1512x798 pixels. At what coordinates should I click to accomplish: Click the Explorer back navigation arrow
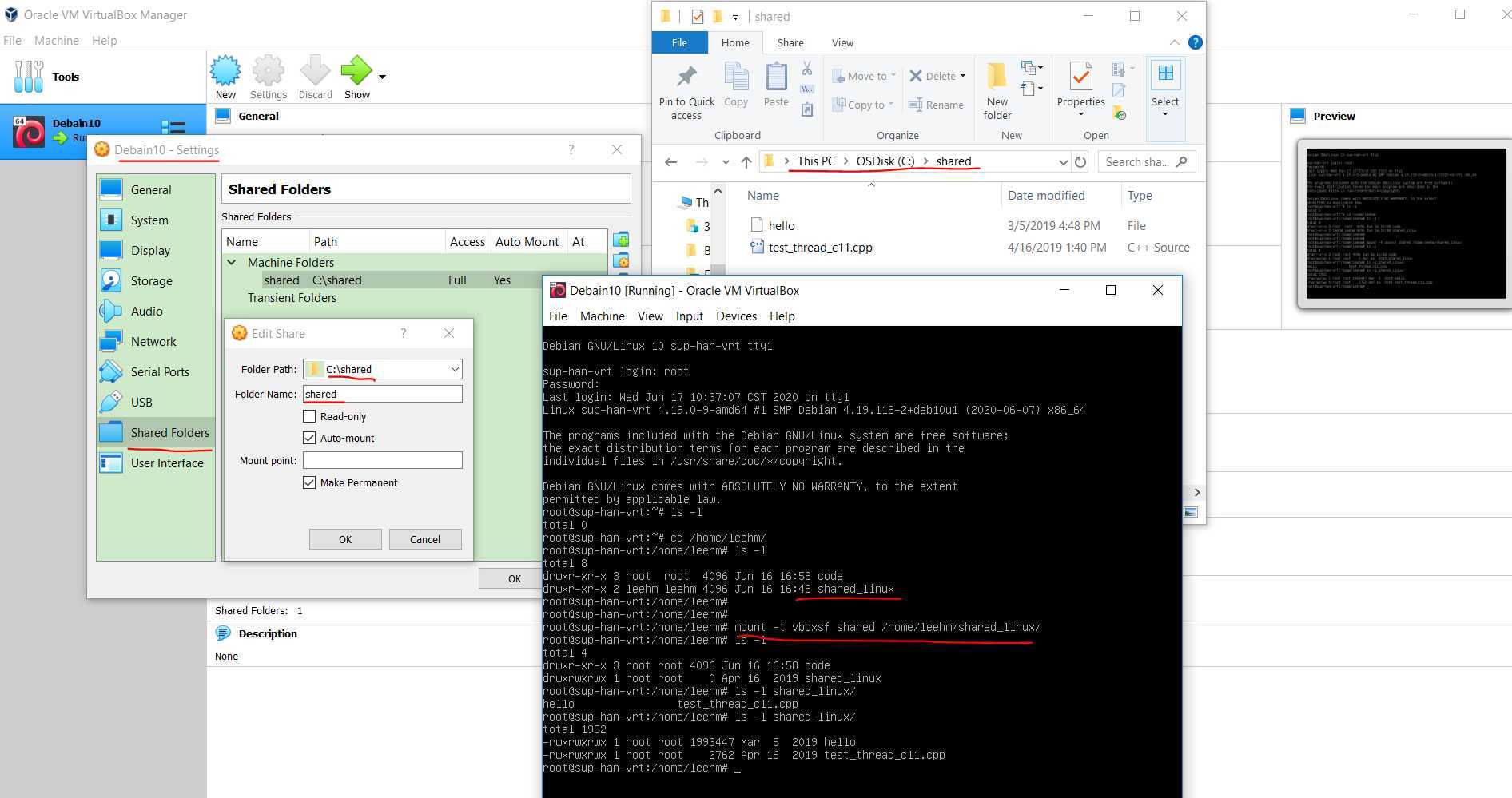(670, 161)
